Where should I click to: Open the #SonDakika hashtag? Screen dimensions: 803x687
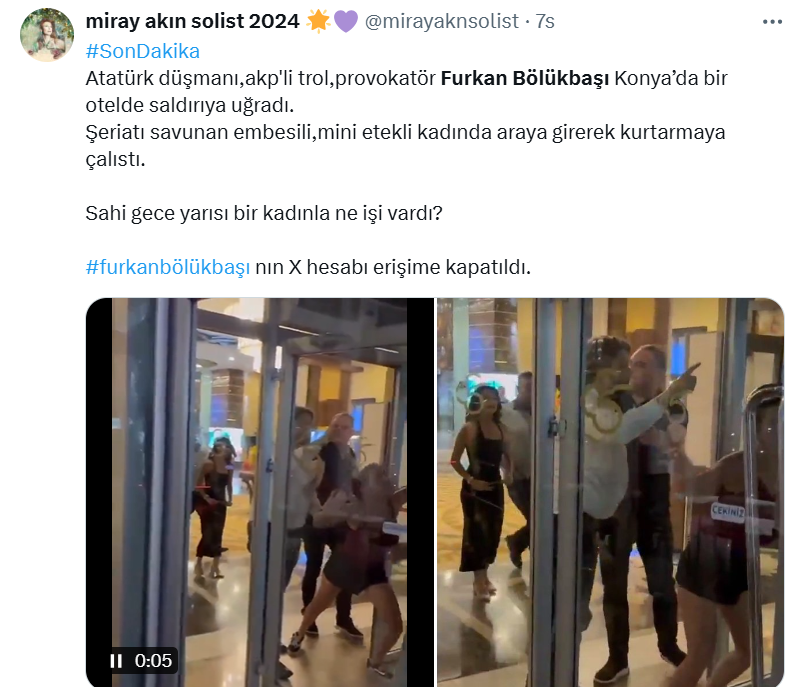click(143, 51)
